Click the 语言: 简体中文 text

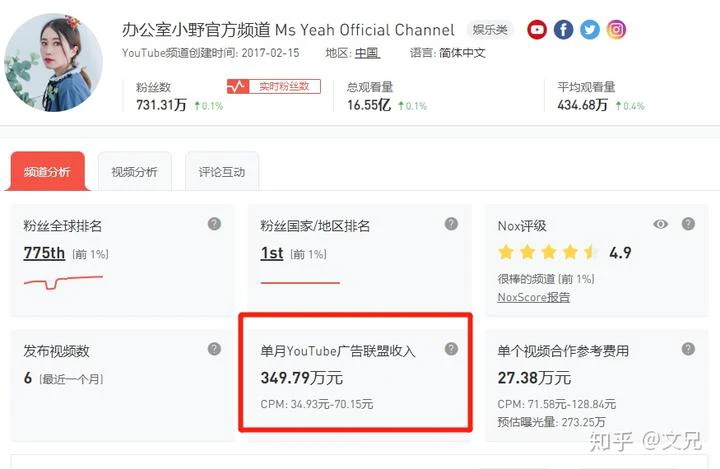pyautogui.click(x=448, y=53)
